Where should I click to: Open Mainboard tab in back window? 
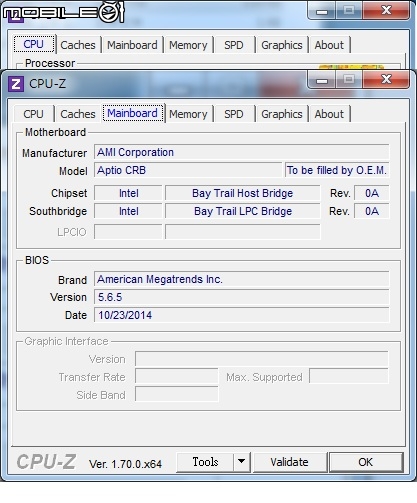pyautogui.click(x=132, y=45)
